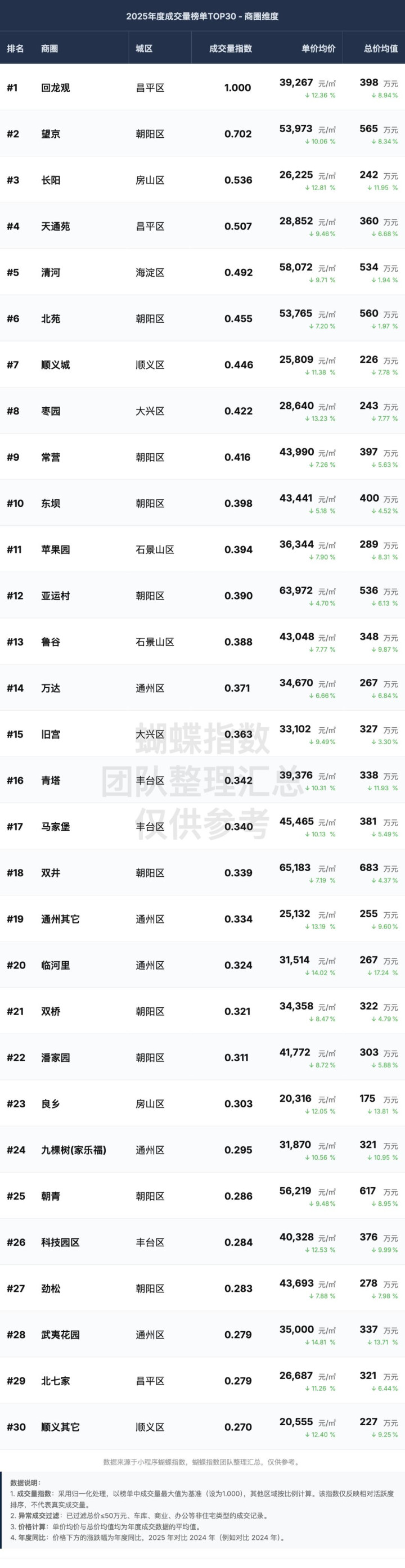405x1568 pixels.
Task: Click the down arrow beside 13.23% for 枣园
Action: pyautogui.click(x=308, y=419)
